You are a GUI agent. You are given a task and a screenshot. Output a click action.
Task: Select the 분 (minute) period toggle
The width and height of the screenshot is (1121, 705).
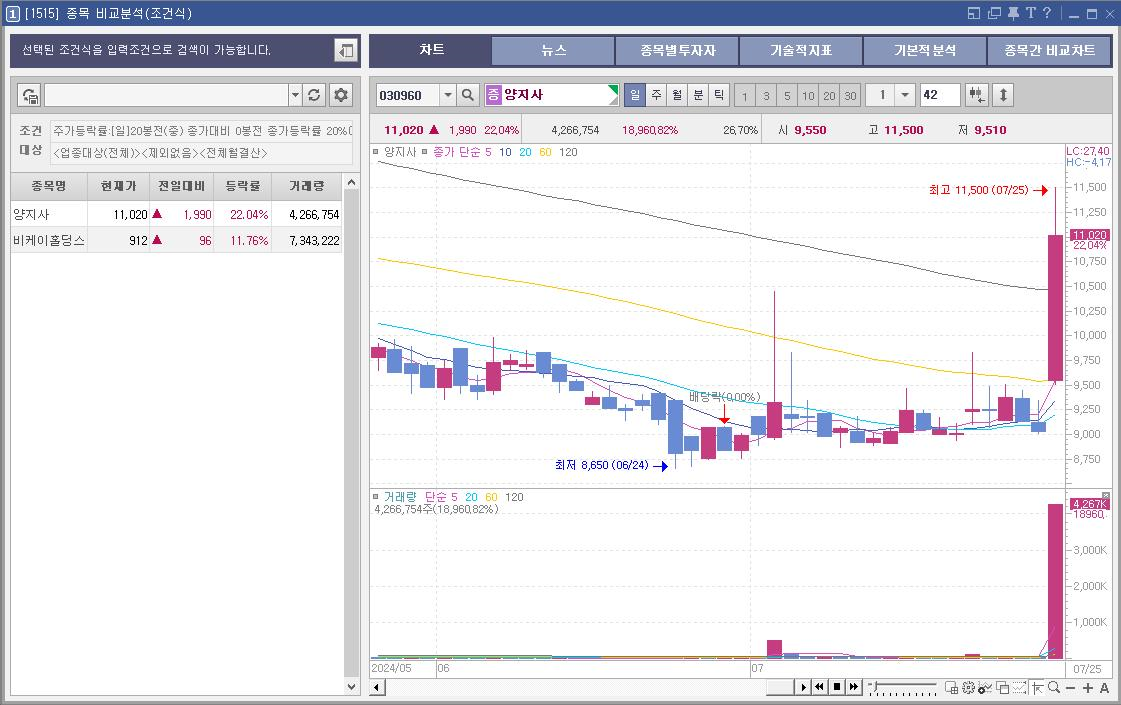pyautogui.click(x=698, y=95)
